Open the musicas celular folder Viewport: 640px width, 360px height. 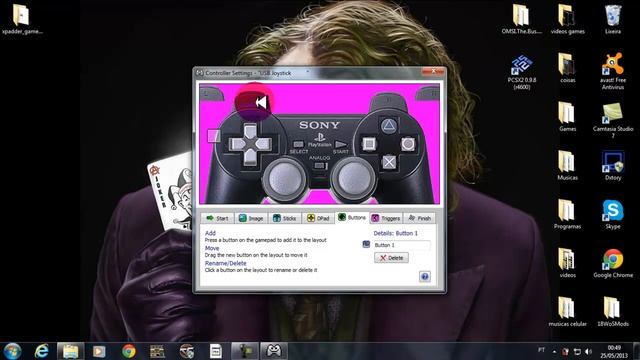(567, 311)
